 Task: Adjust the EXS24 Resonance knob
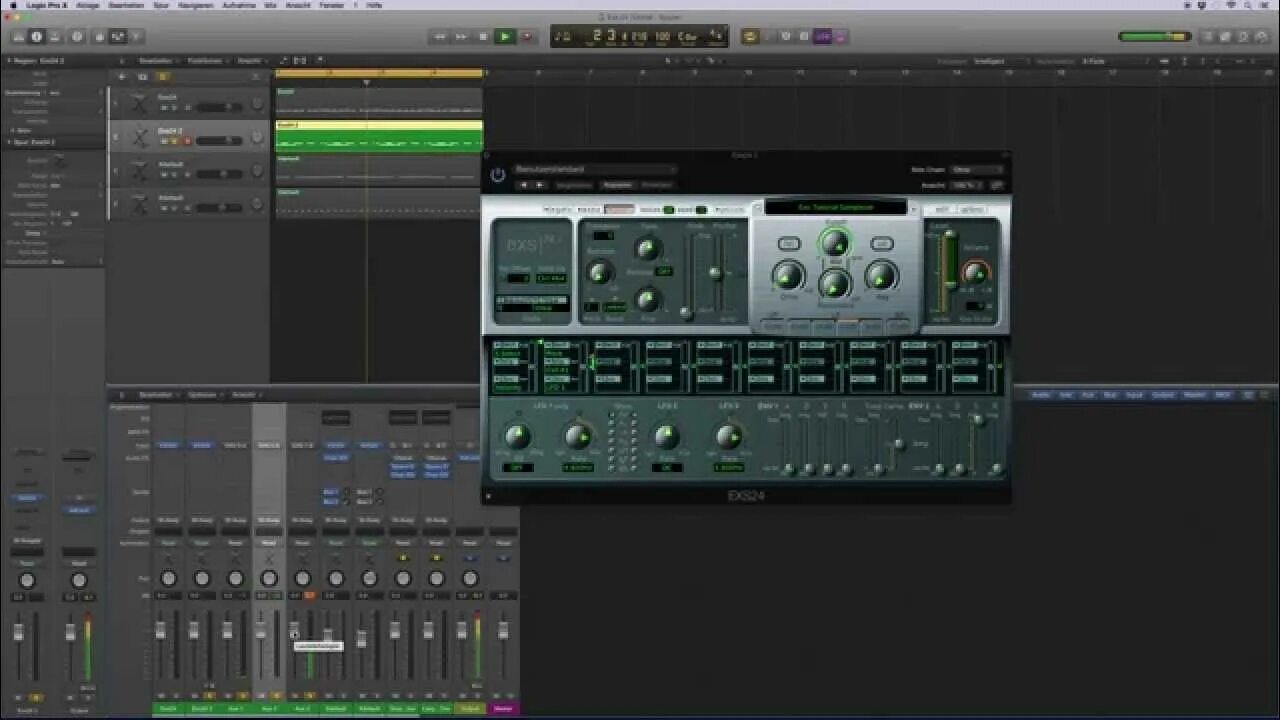pyautogui.click(x=834, y=285)
